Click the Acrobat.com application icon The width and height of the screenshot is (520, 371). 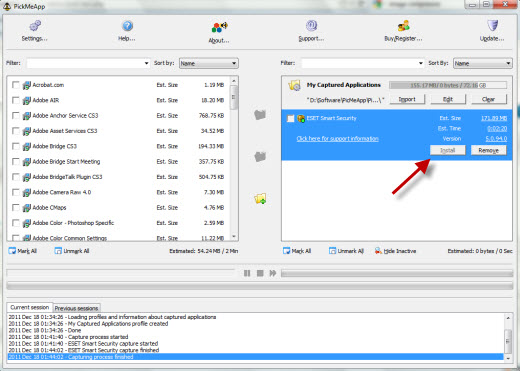[27, 85]
